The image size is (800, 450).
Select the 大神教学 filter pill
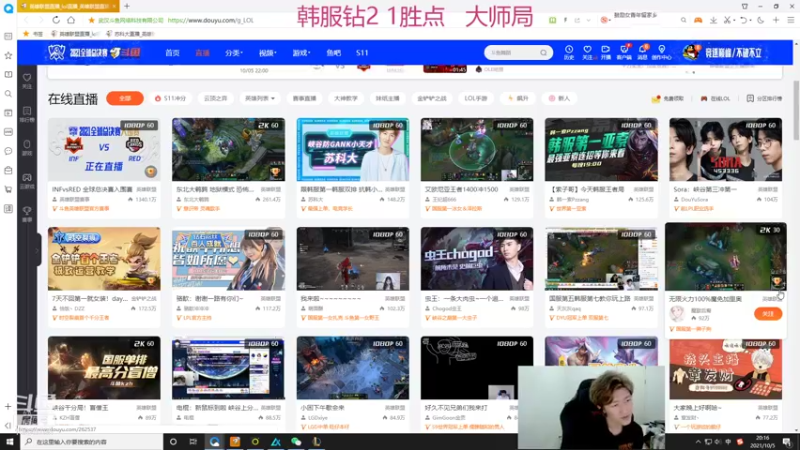pos(346,98)
